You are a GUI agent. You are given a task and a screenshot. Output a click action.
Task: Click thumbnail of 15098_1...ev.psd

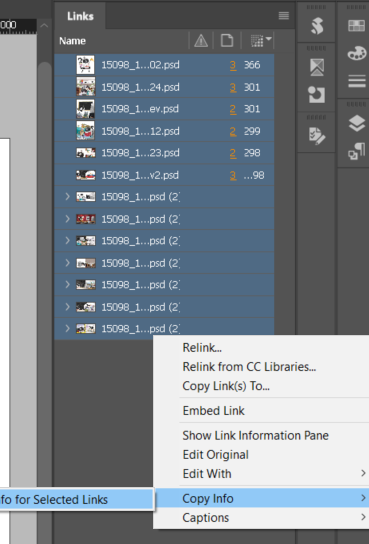(x=85, y=109)
